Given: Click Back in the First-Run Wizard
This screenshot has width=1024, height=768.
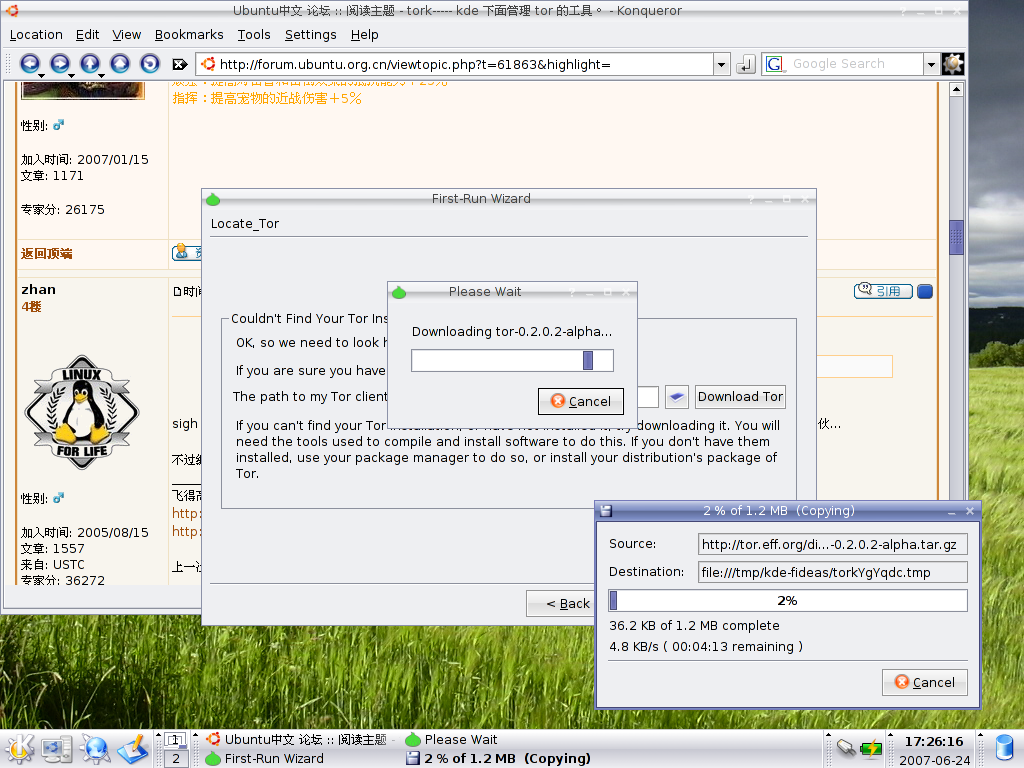Looking at the screenshot, I should [560, 603].
